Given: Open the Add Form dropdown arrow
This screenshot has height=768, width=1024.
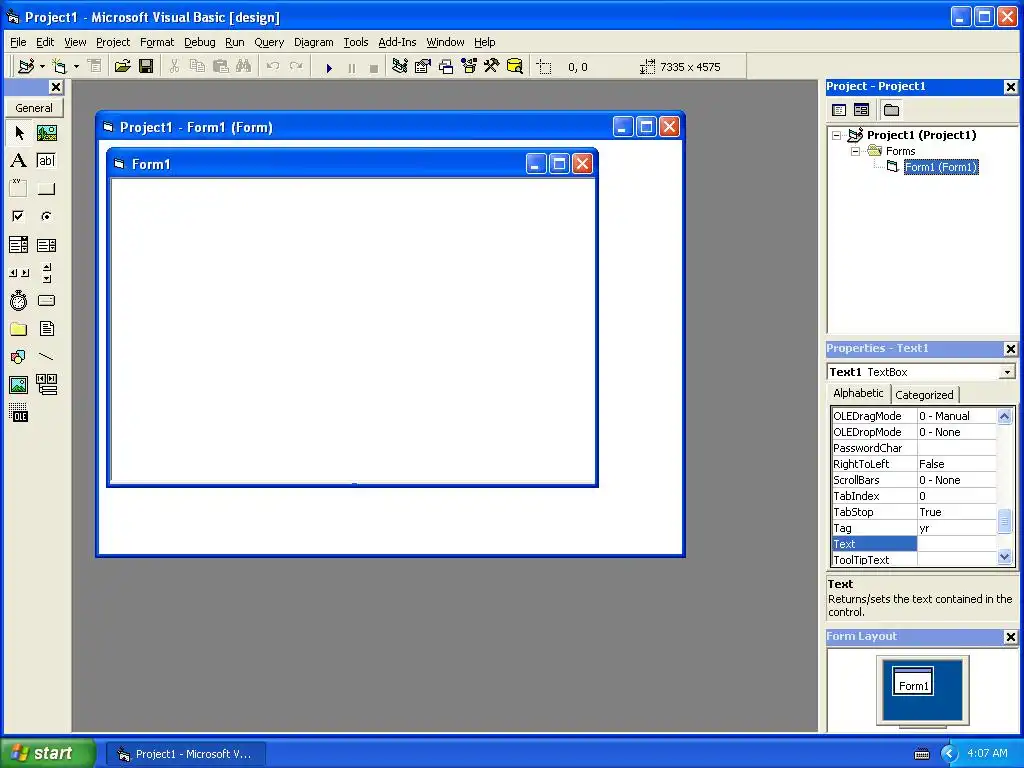Looking at the screenshot, I should pos(76,66).
